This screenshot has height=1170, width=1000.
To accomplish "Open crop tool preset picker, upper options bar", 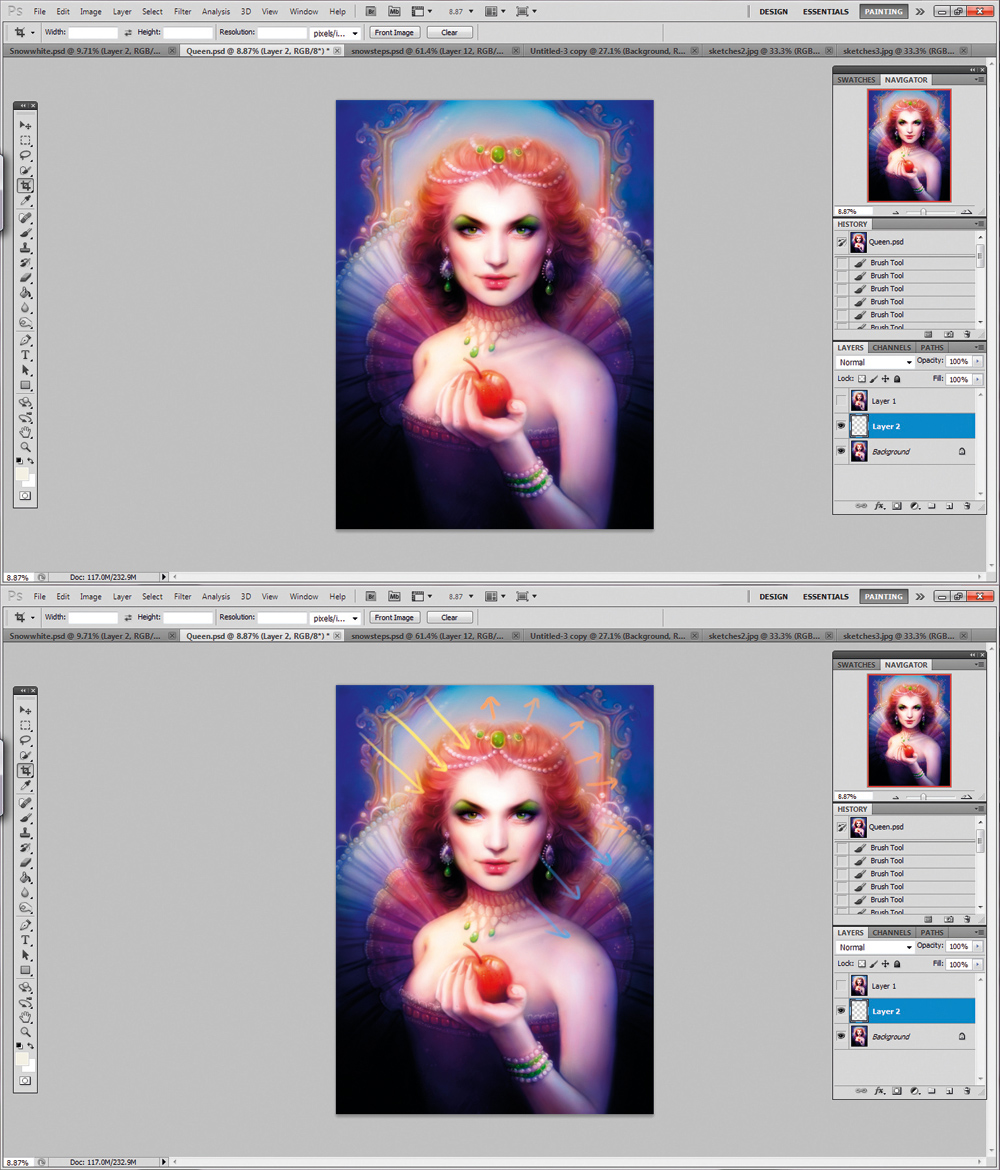I will [25, 32].
